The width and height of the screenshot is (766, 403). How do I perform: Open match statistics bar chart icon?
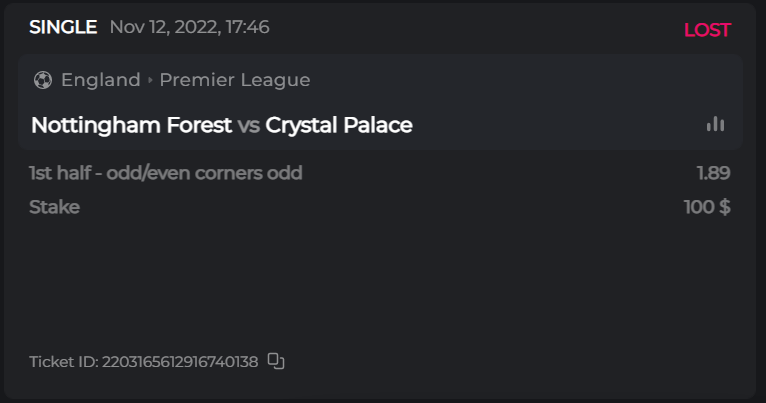715,124
